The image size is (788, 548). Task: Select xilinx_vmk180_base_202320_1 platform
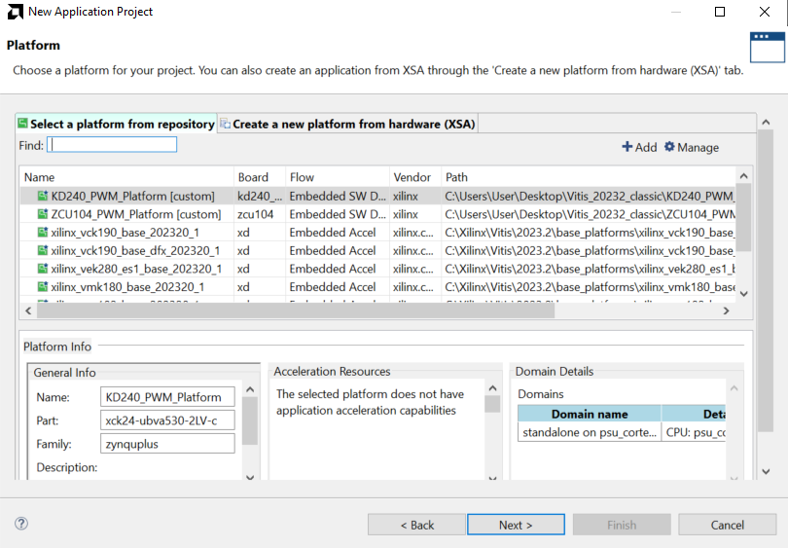pyautogui.click(x=377, y=287)
